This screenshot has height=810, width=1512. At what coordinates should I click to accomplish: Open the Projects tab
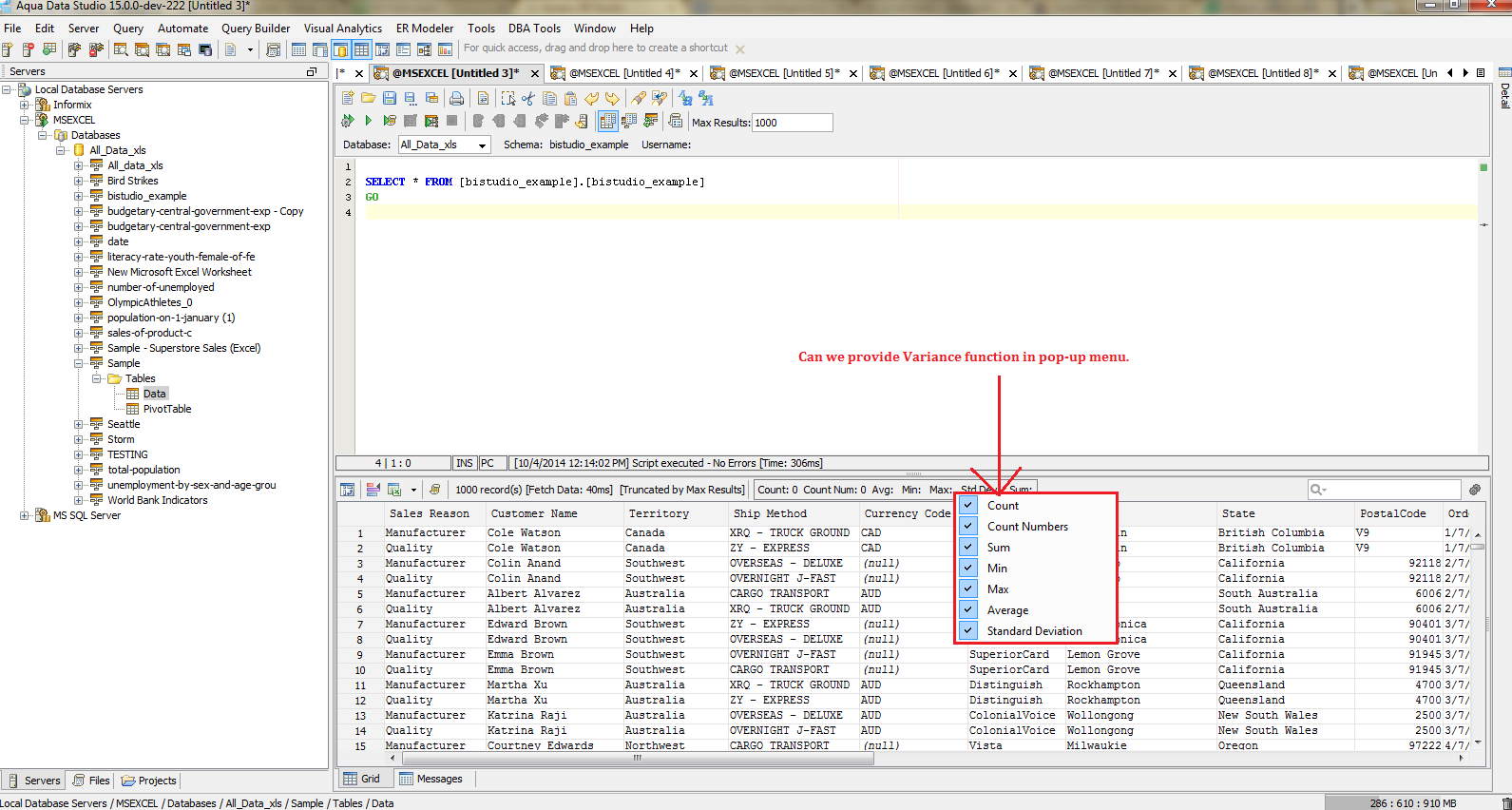coord(149,781)
